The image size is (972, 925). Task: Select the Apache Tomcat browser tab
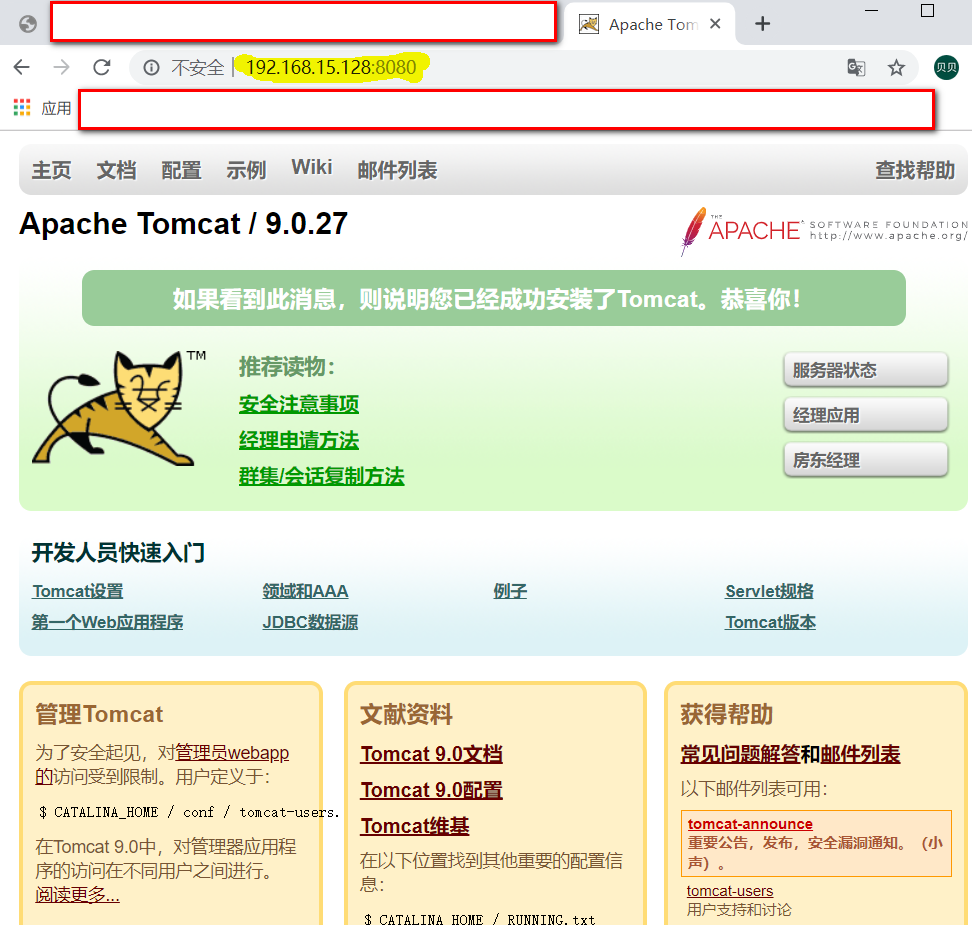pos(648,24)
